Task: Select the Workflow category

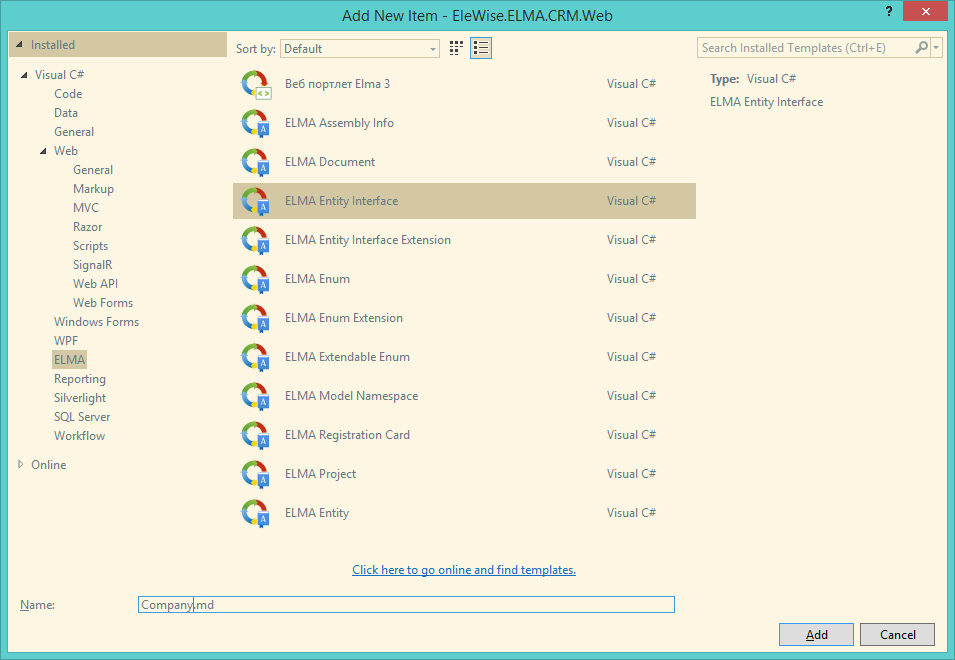Action: click(x=79, y=435)
